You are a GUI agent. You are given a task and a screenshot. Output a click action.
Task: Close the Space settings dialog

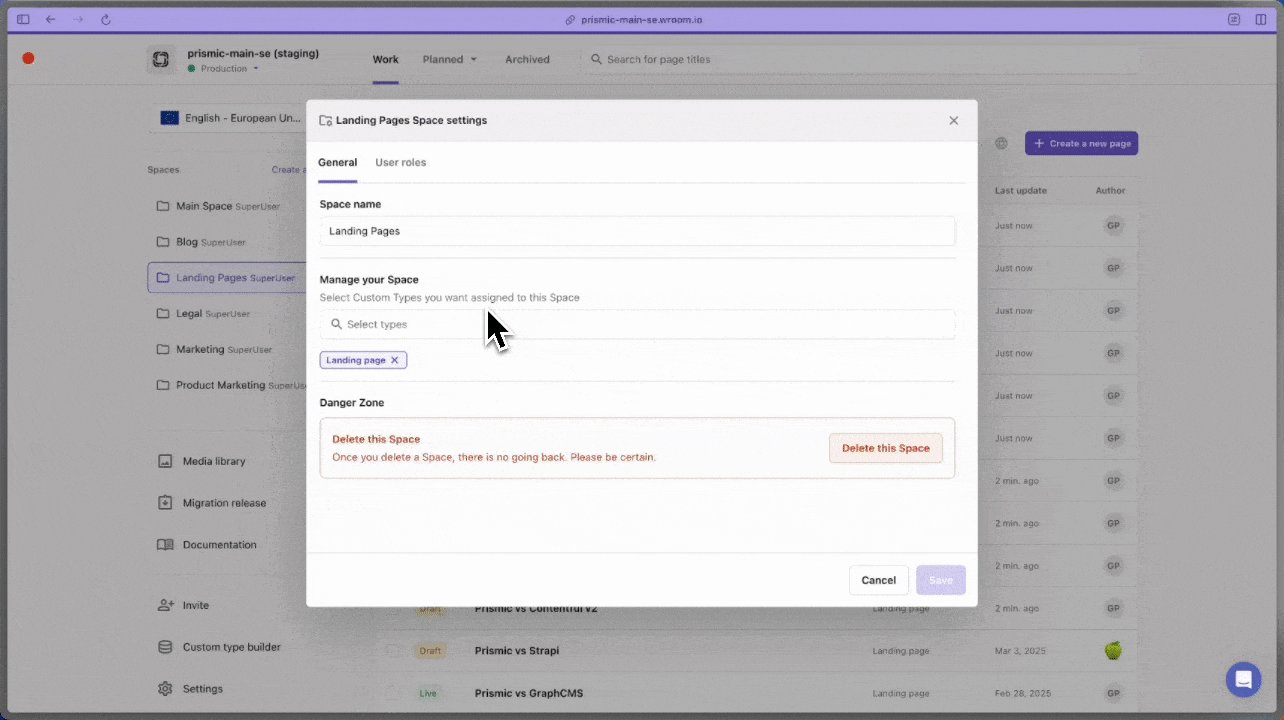point(953,120)
